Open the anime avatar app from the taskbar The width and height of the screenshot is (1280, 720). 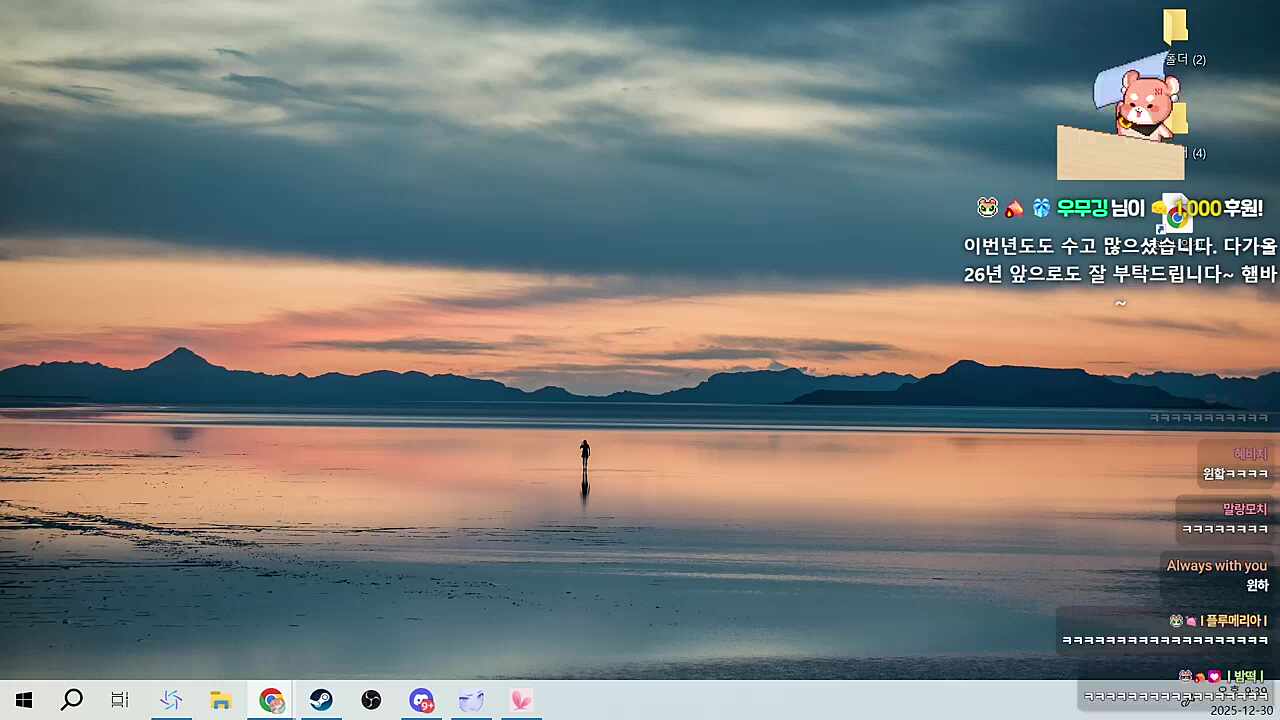point(470,700)
